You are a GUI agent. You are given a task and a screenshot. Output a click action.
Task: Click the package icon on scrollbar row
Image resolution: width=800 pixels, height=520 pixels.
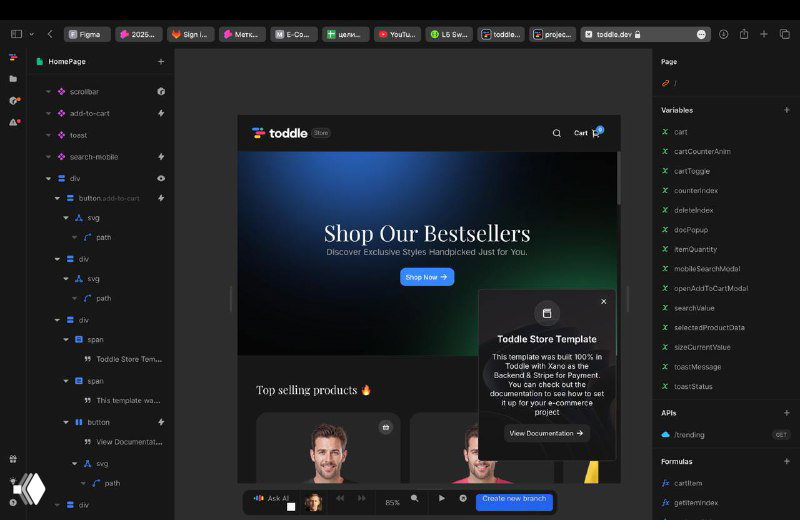pyautogui.click(x=161, y=91)
